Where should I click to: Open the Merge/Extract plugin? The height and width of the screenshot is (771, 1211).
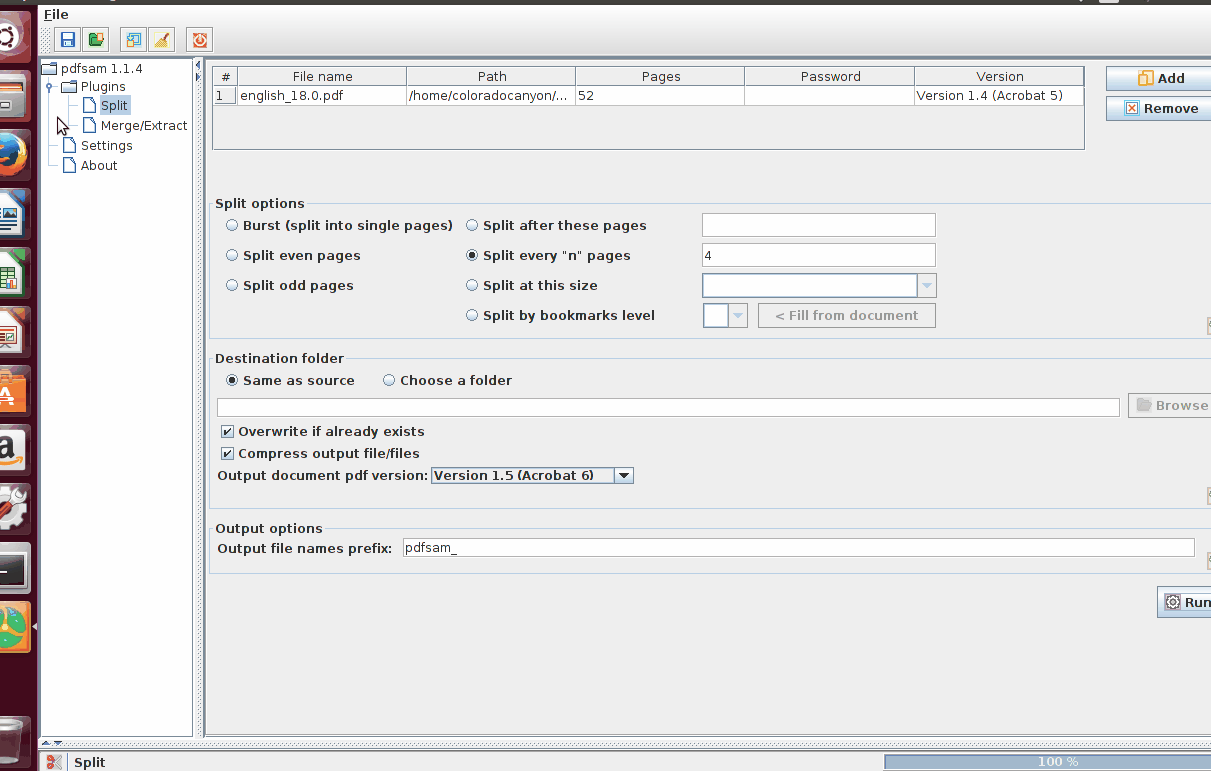144,125
